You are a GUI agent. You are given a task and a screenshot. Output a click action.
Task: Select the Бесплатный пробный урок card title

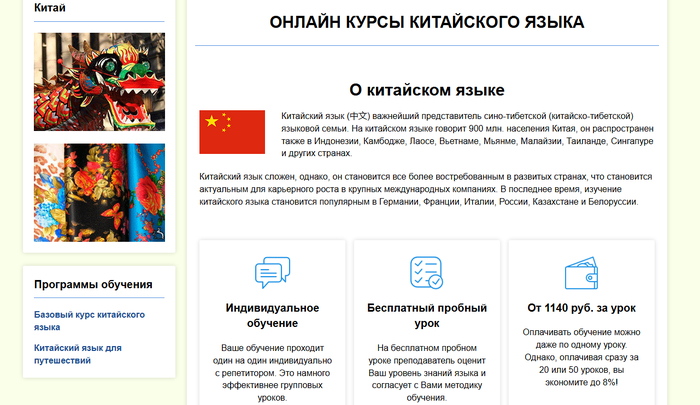pos(427,315)
